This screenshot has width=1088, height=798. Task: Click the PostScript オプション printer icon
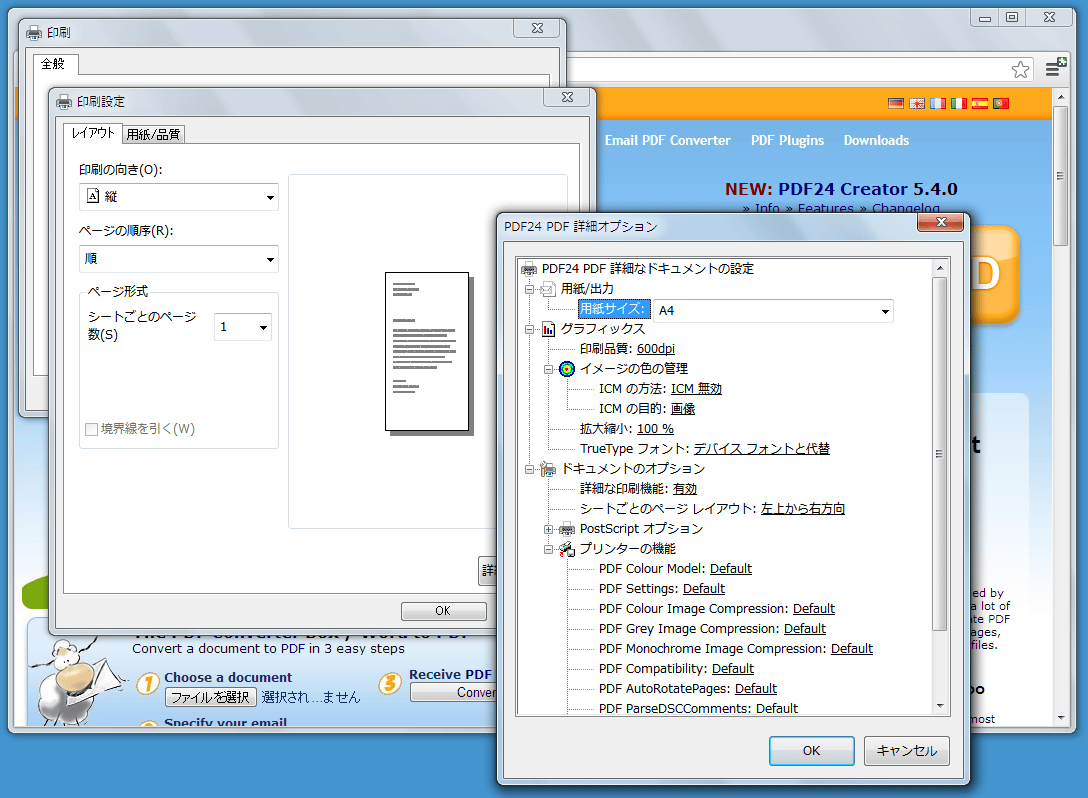567,529
